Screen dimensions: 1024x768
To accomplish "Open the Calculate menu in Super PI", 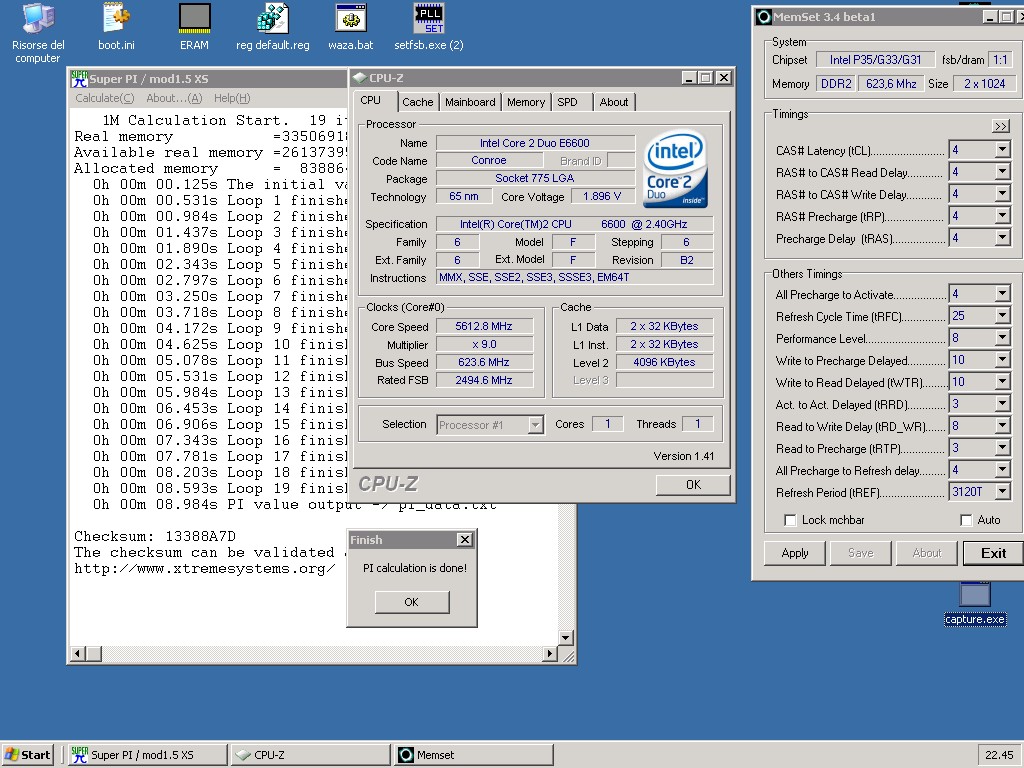I will [104, 98].
